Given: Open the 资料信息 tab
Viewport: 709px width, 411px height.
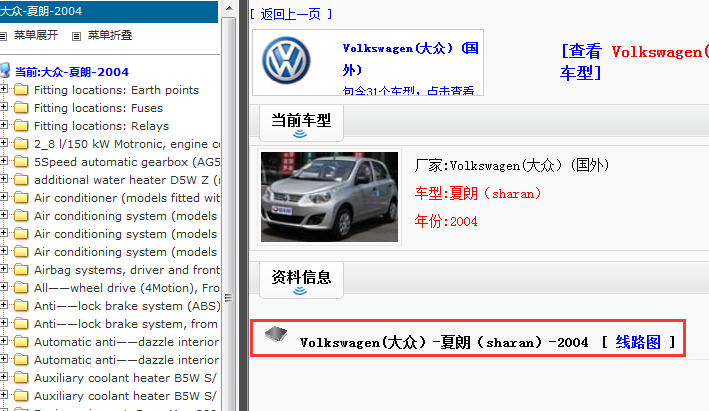Looking at the screenshot, I should tap(301, 279).
